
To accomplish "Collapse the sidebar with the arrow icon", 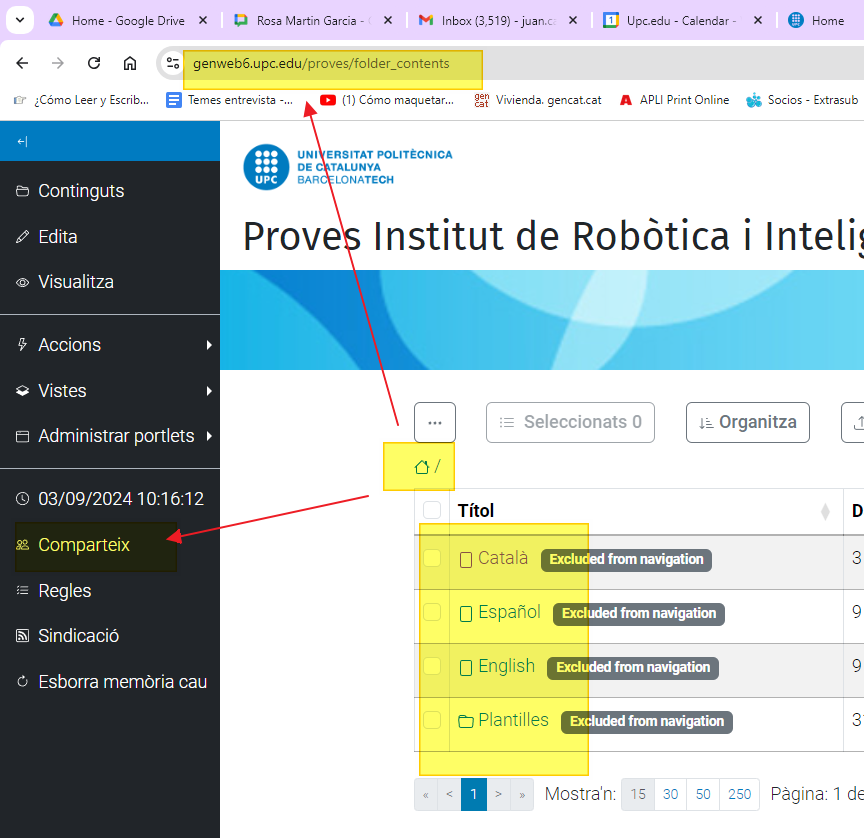I will pos(22,142).
